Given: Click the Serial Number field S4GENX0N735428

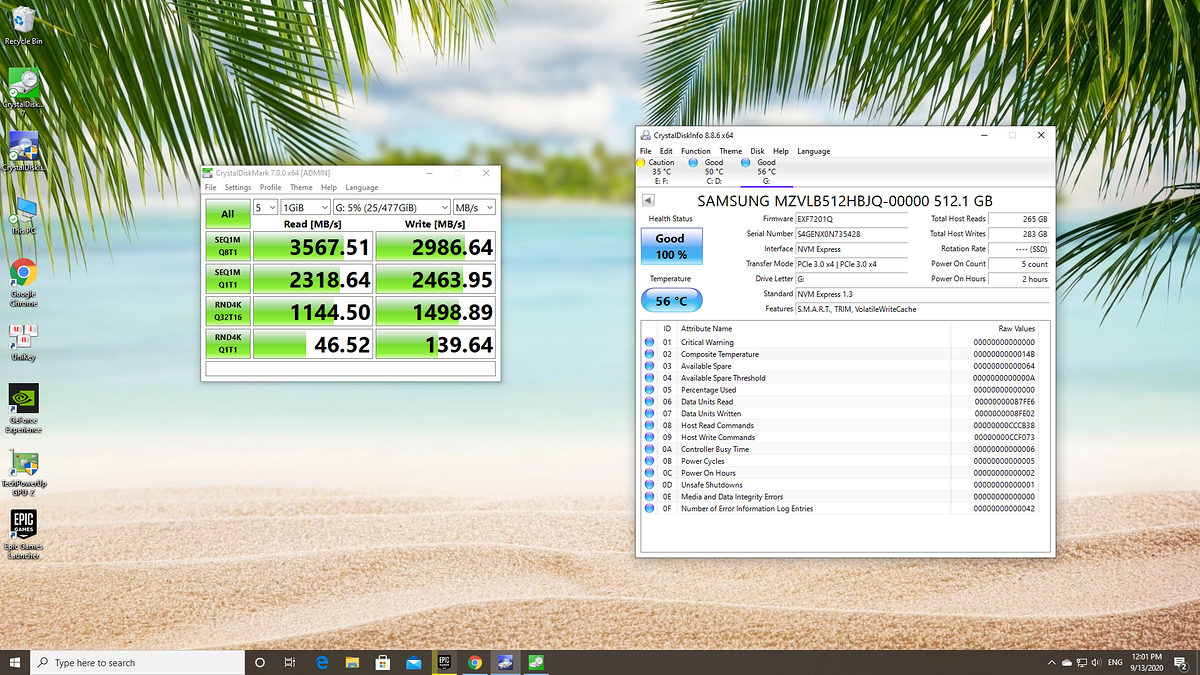Looking at the screenshot, I should (x=851, y=233).
